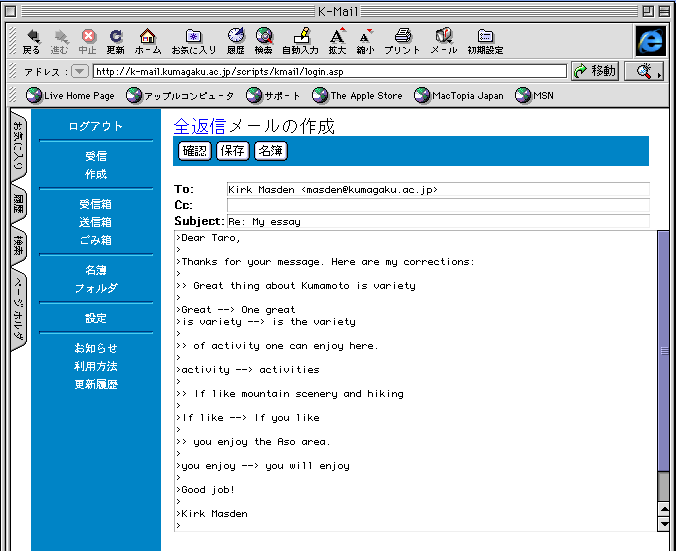Screen dimensions: 676x551
Task: Open the Live Home Page bookmark
Action: (70, 95)
